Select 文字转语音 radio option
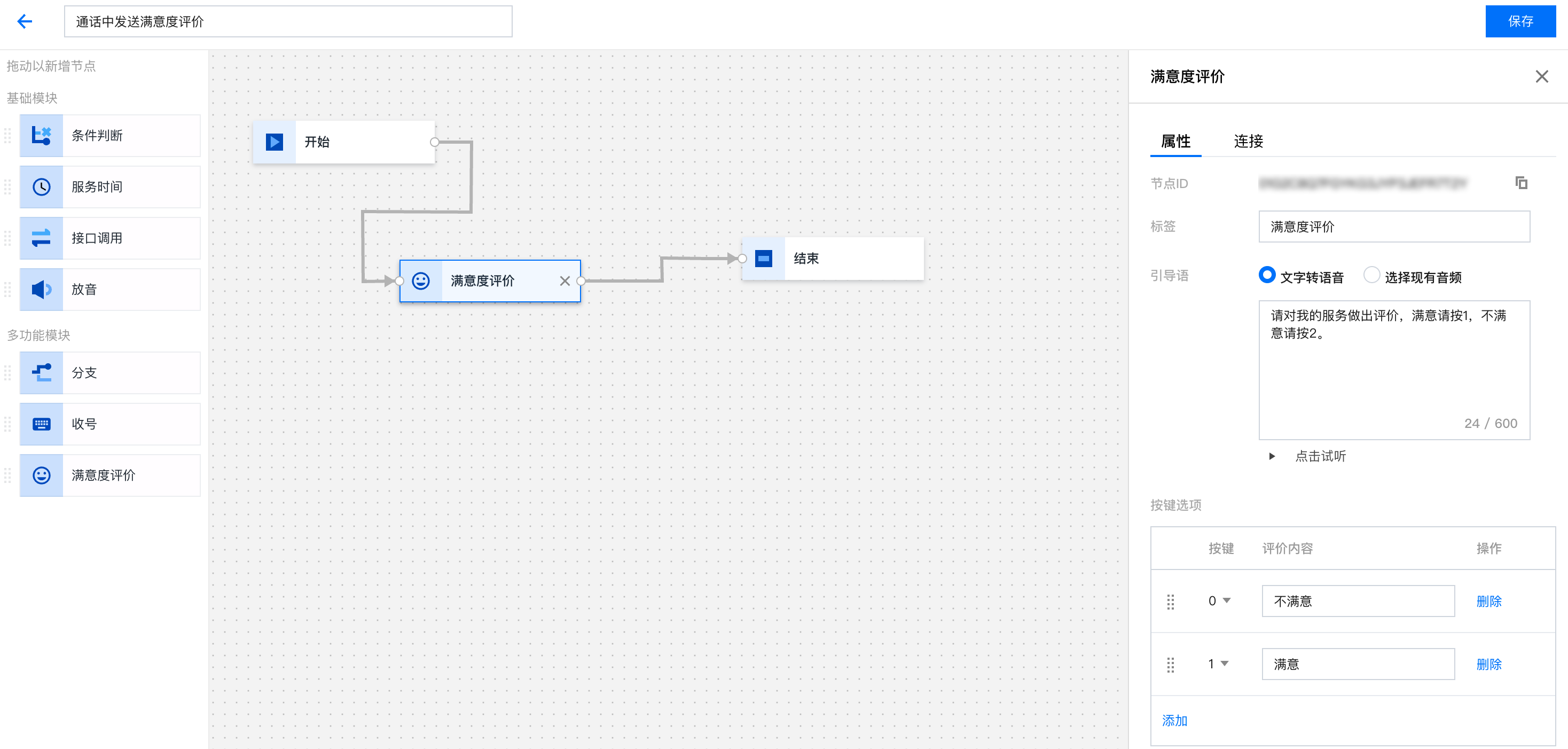 tap(1267, 275)
